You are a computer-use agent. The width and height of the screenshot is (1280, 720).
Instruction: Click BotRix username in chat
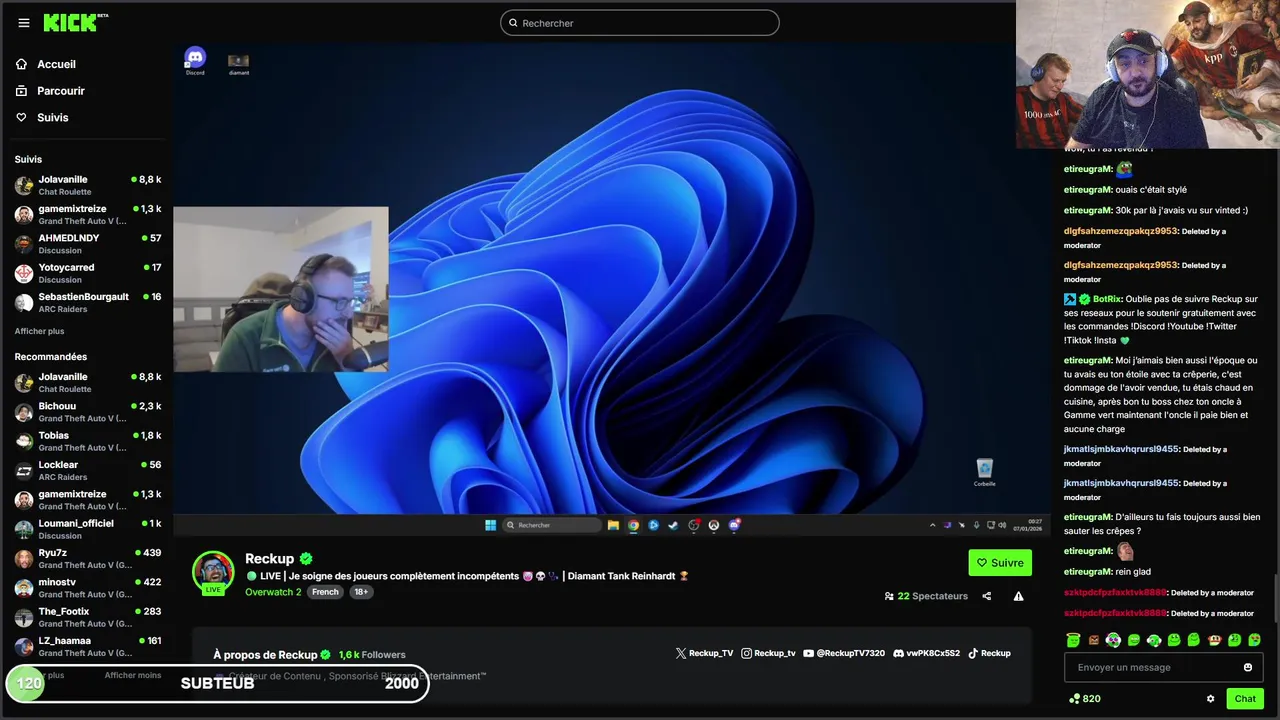click(1107, 299)
